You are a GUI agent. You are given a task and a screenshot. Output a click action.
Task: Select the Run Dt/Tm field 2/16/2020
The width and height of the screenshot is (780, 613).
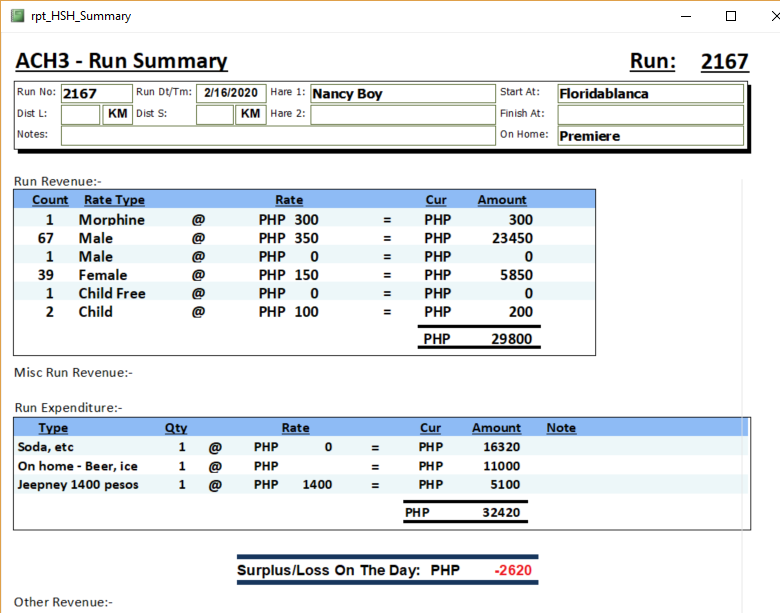(231, 93)
